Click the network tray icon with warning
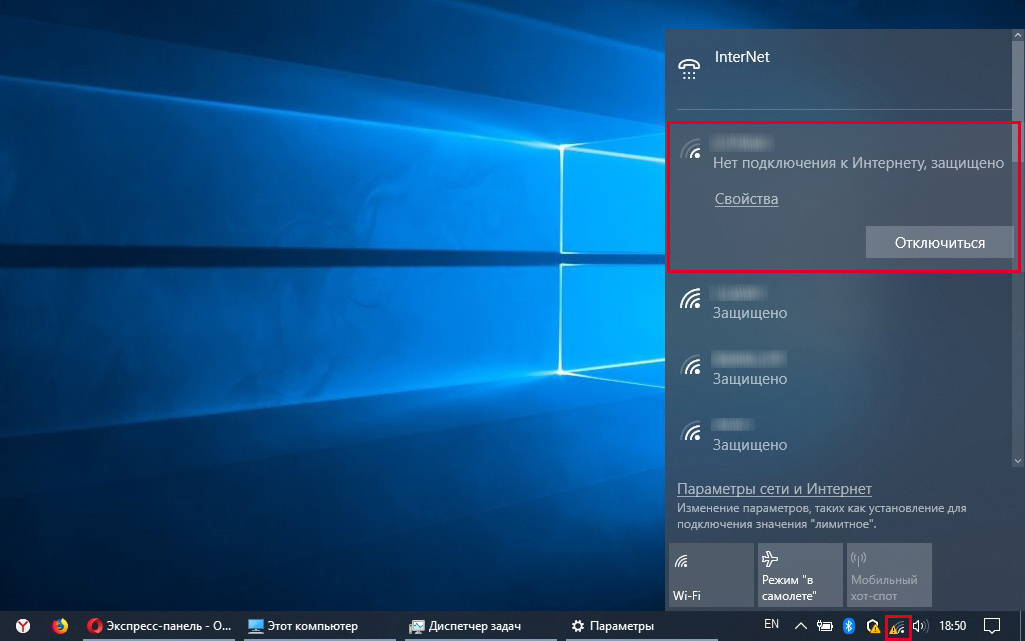The height and width of the screenshot is (641, 1025). [x=898, y=627]
